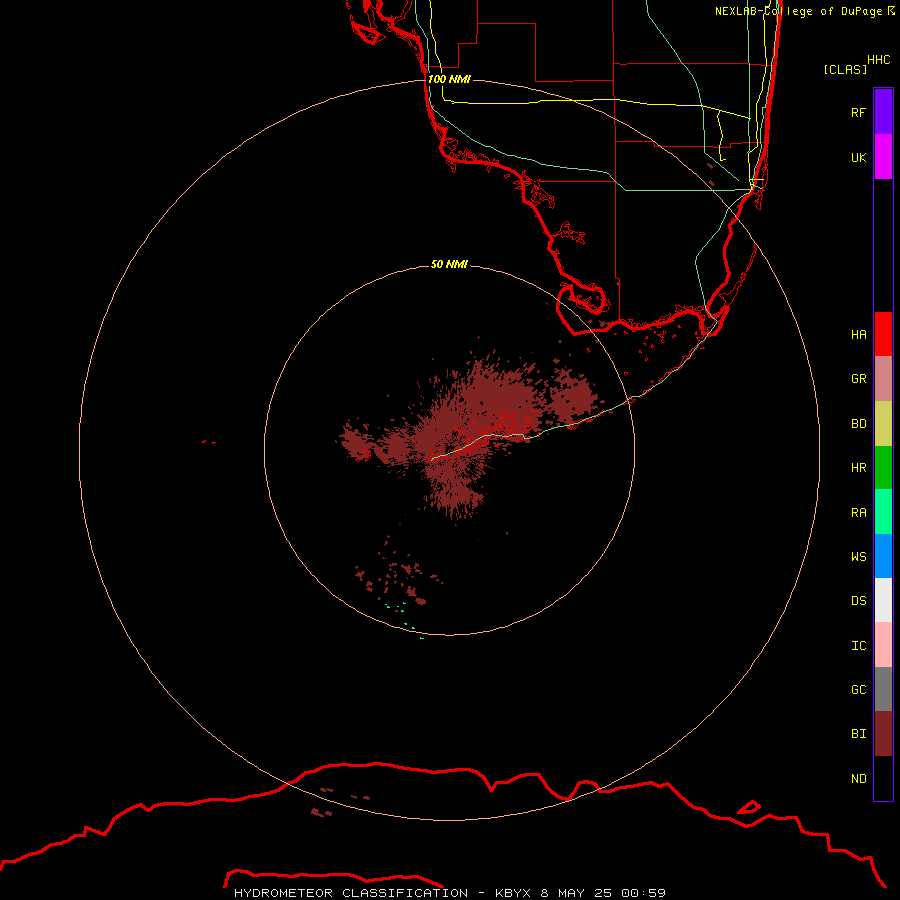Click the BD yellow legend swatch
The height and width of the screenshot is (900, 900).
[883, 423]
